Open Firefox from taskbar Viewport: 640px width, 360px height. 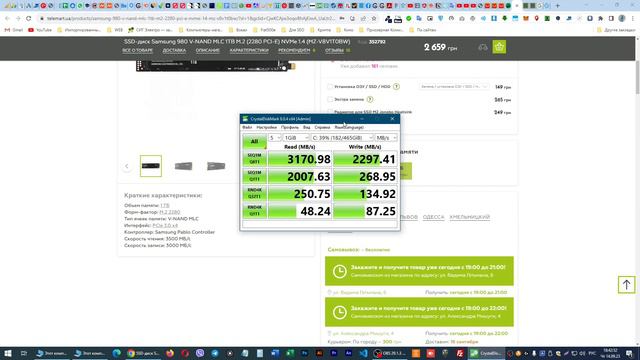click(x=169, y=353)
